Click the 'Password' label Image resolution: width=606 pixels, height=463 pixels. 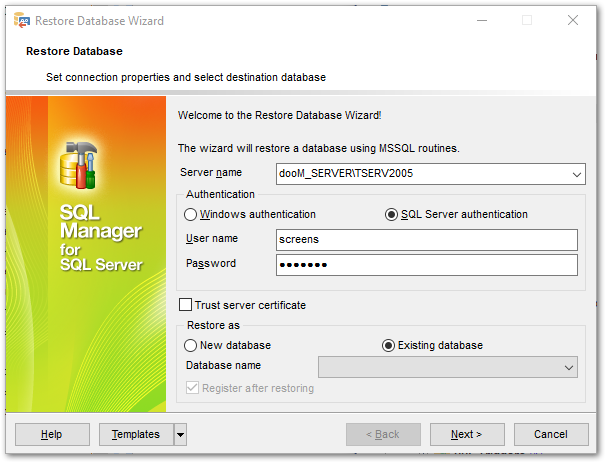tap(211, 264)
